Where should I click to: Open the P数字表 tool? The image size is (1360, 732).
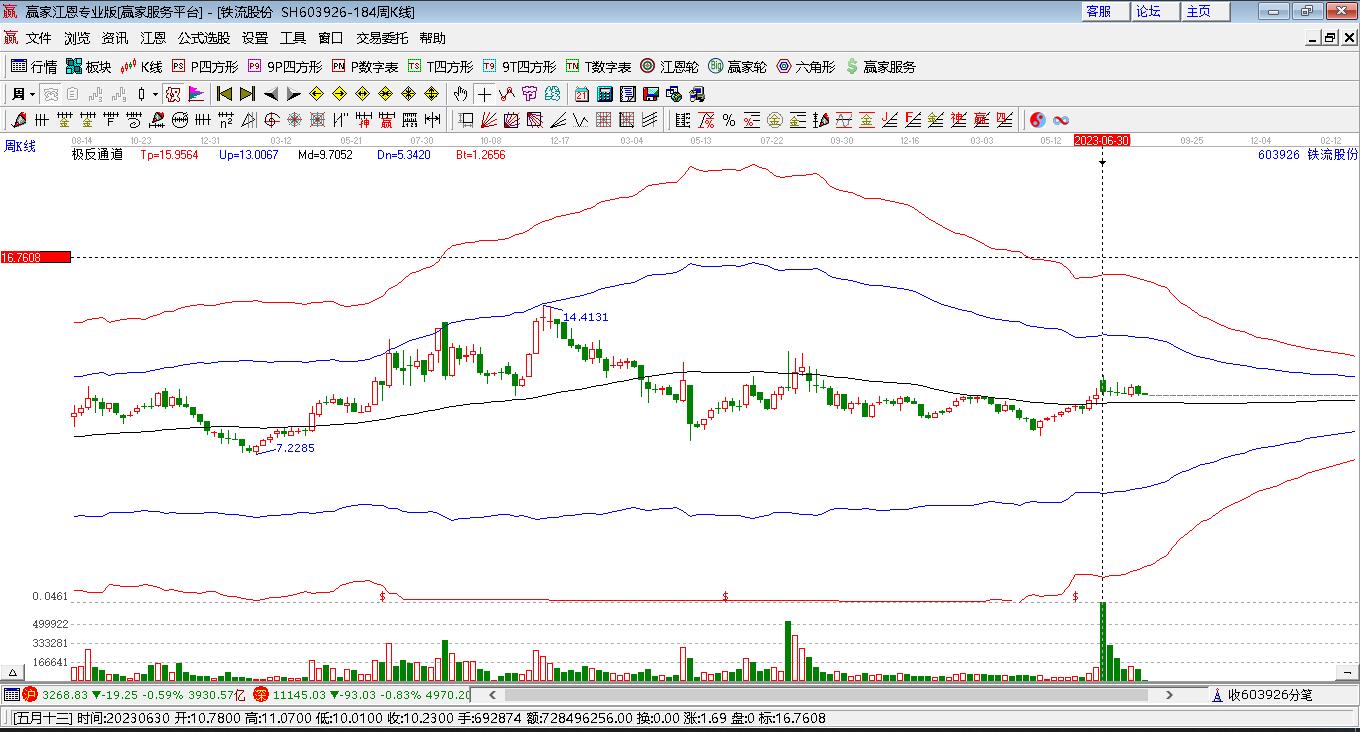365,67
